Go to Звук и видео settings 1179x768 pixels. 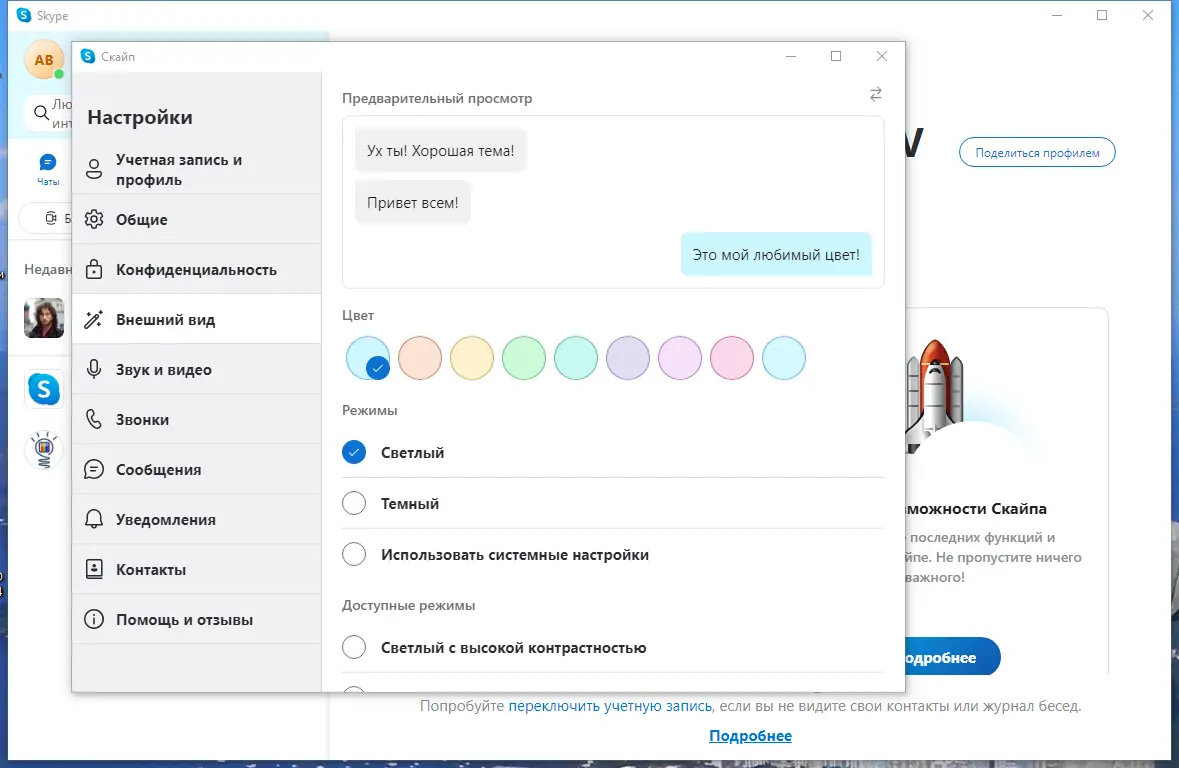click(x=197, y=369)
